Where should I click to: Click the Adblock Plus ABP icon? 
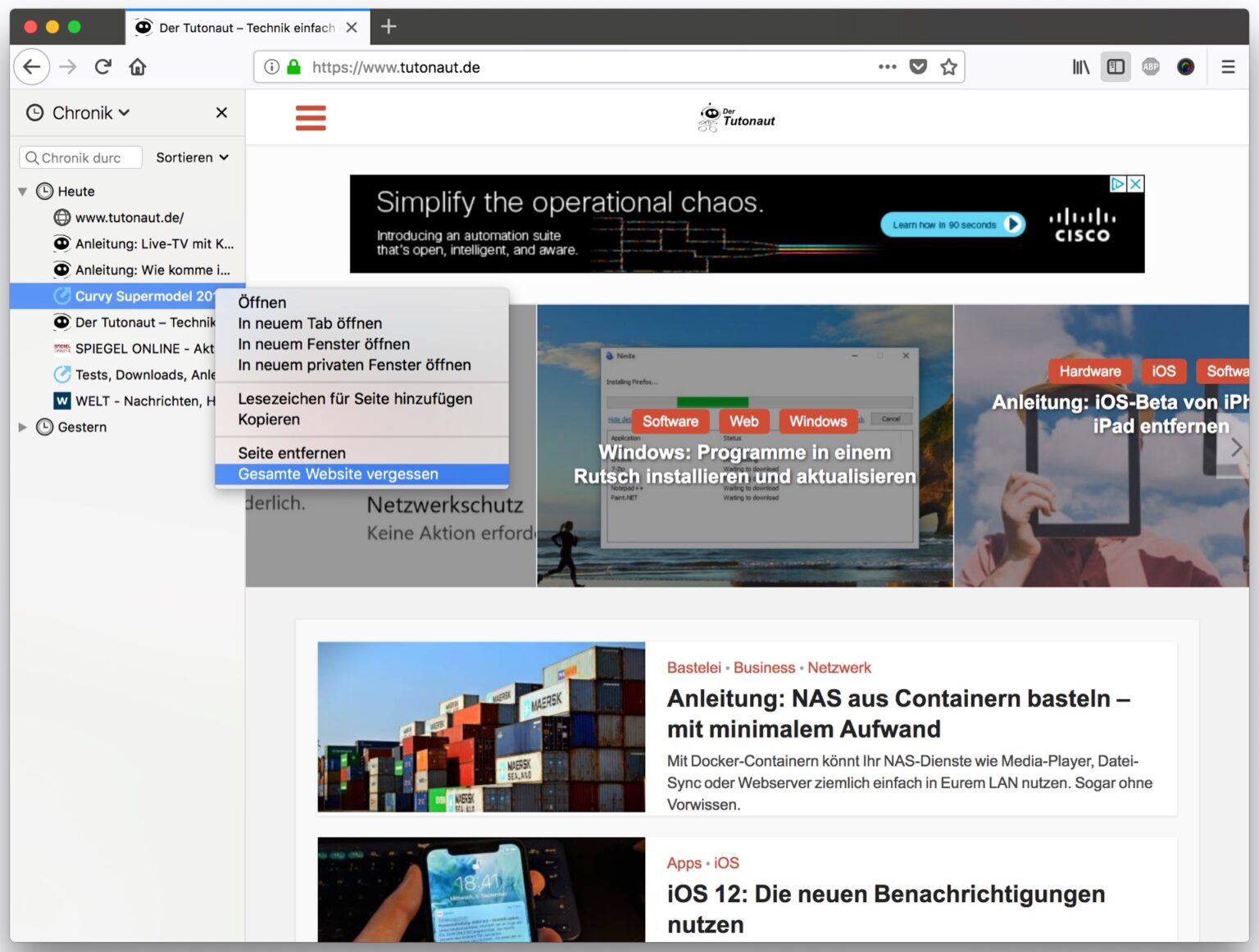1150,67
